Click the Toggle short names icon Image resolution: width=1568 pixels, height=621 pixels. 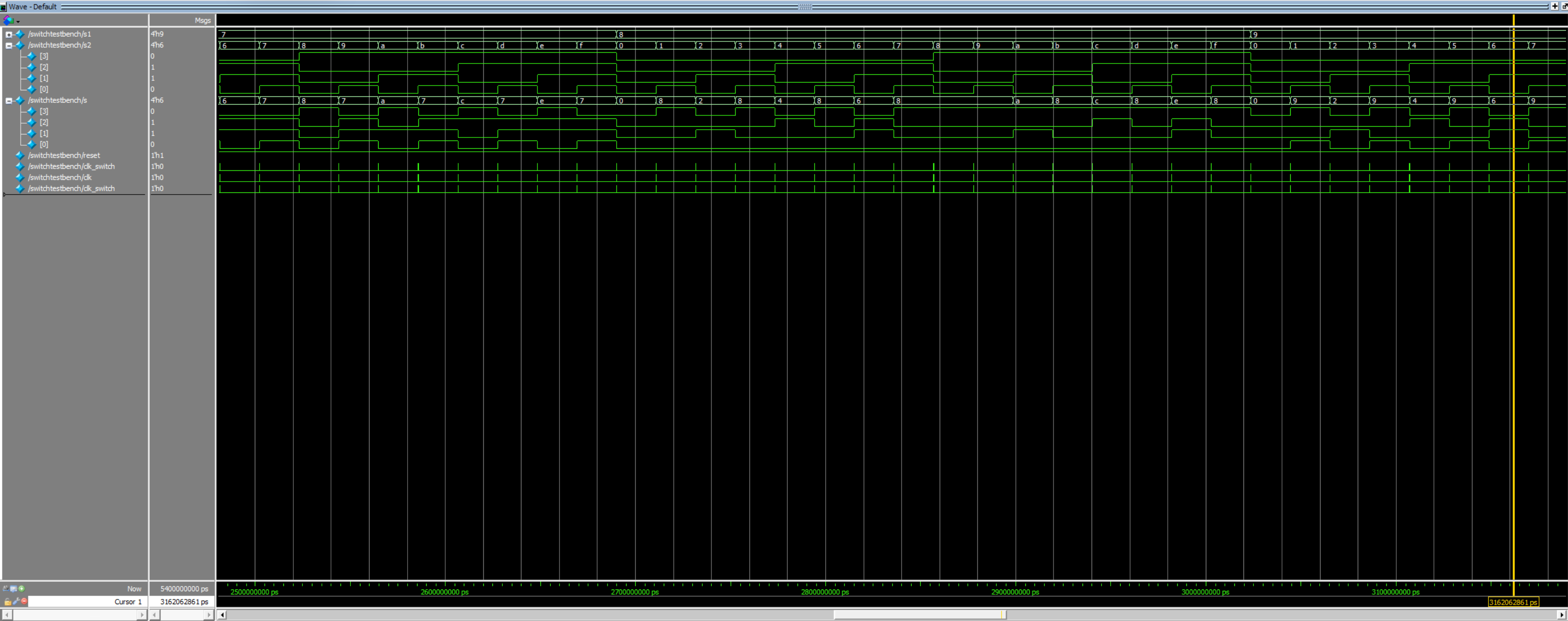point(6,588)
